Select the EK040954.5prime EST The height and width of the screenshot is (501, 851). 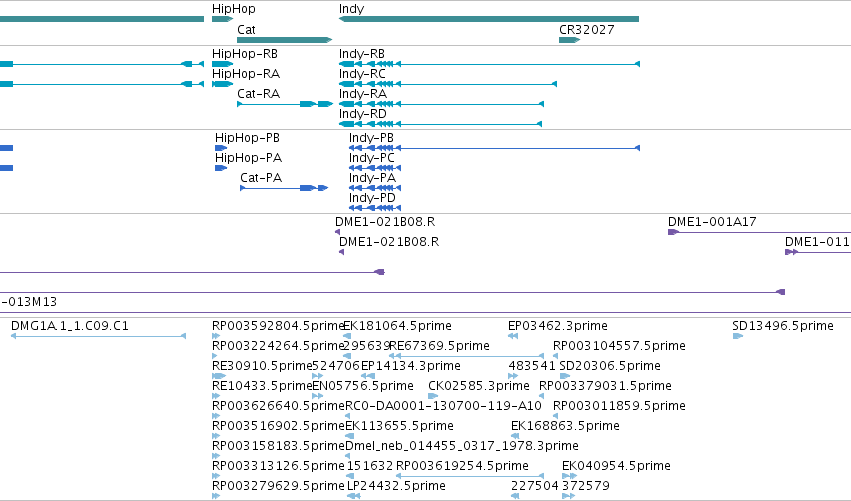569,477
